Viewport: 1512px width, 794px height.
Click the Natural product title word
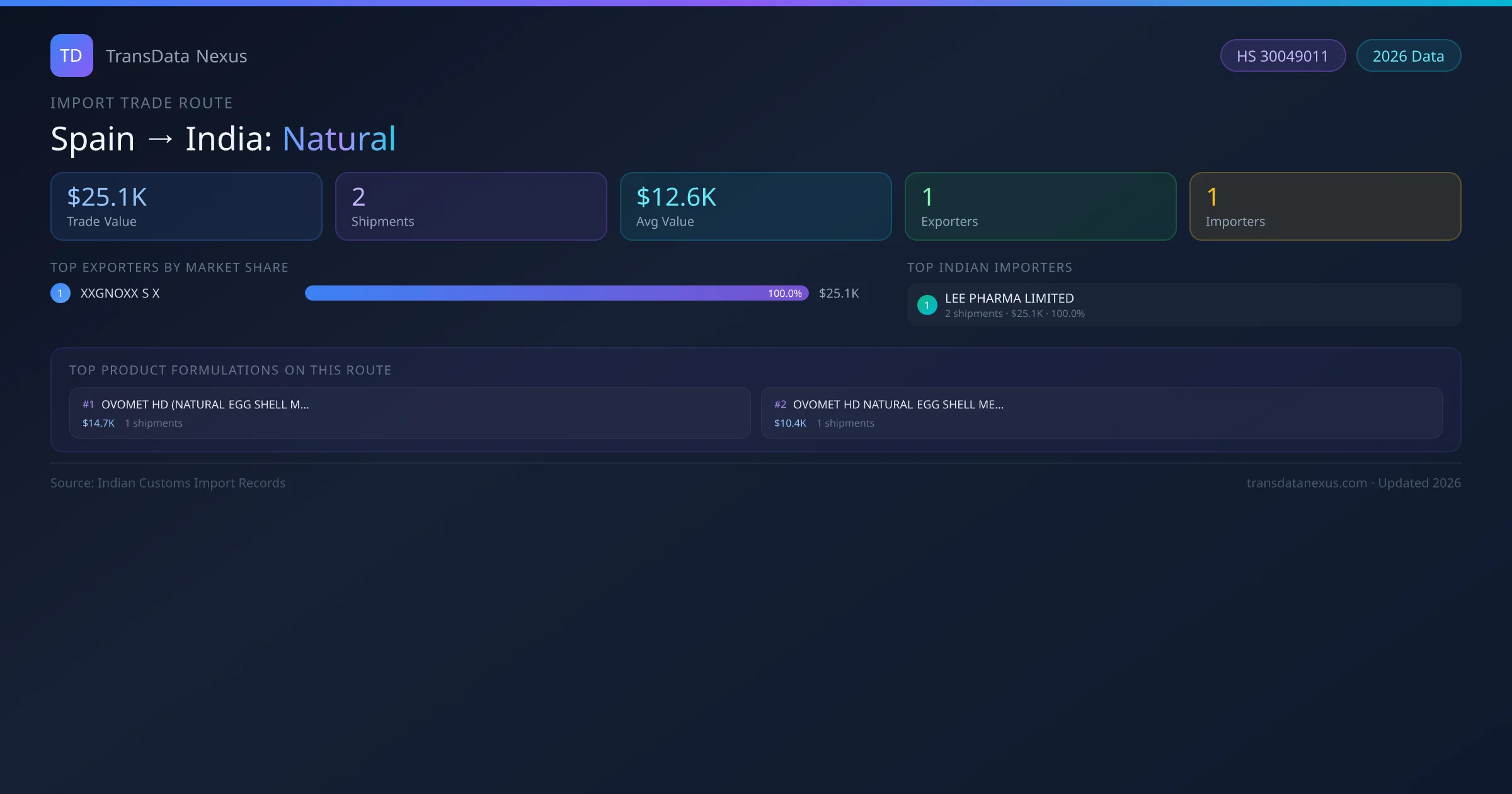(x=339, y=139)
